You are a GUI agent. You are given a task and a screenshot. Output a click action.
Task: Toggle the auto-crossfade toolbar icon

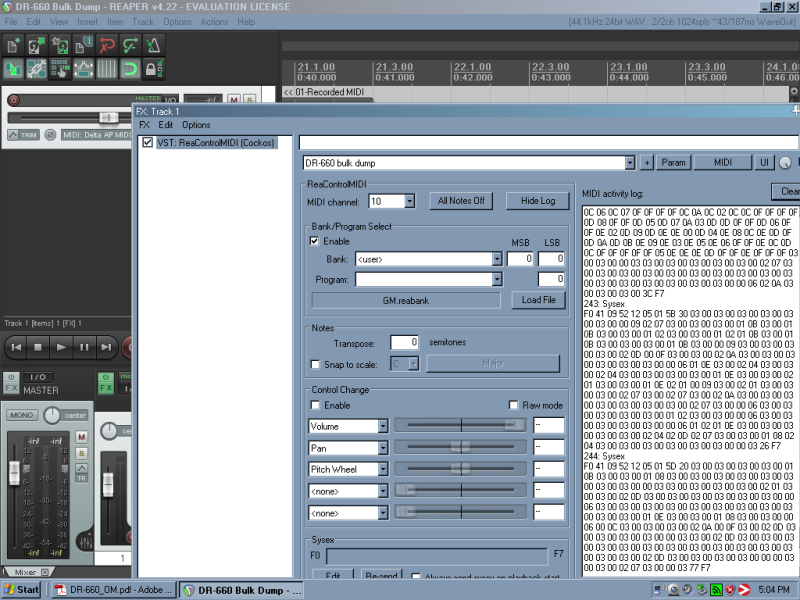pyautogui.click(x=13, y=68)
